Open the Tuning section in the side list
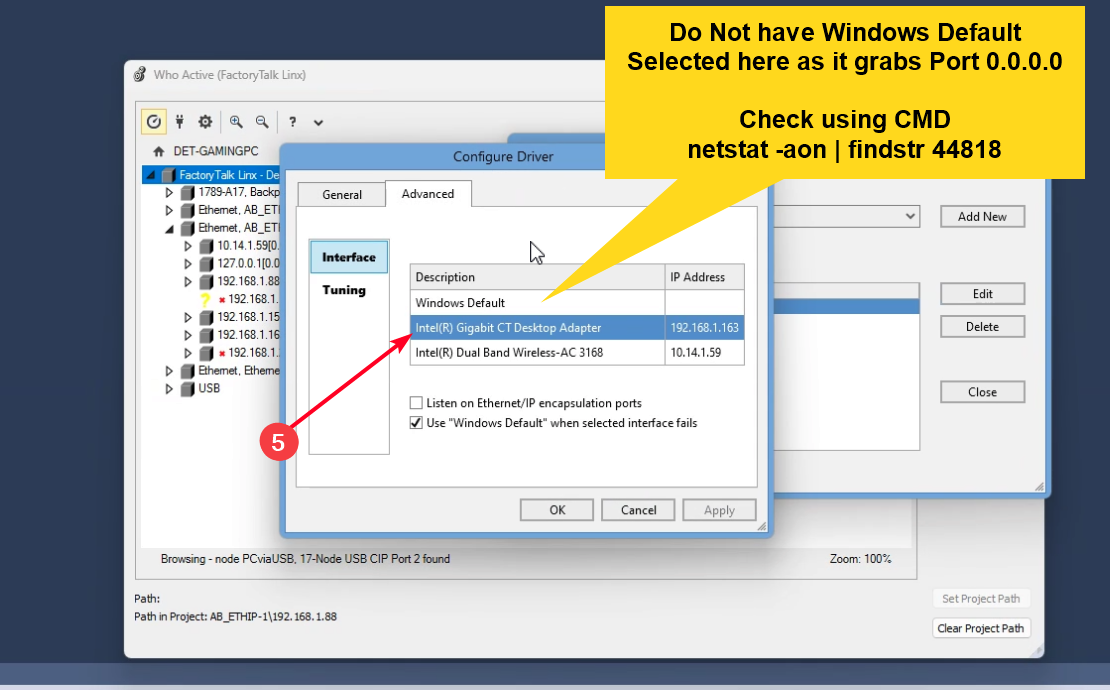This screenshot has height=690, width=1110. 344,289
